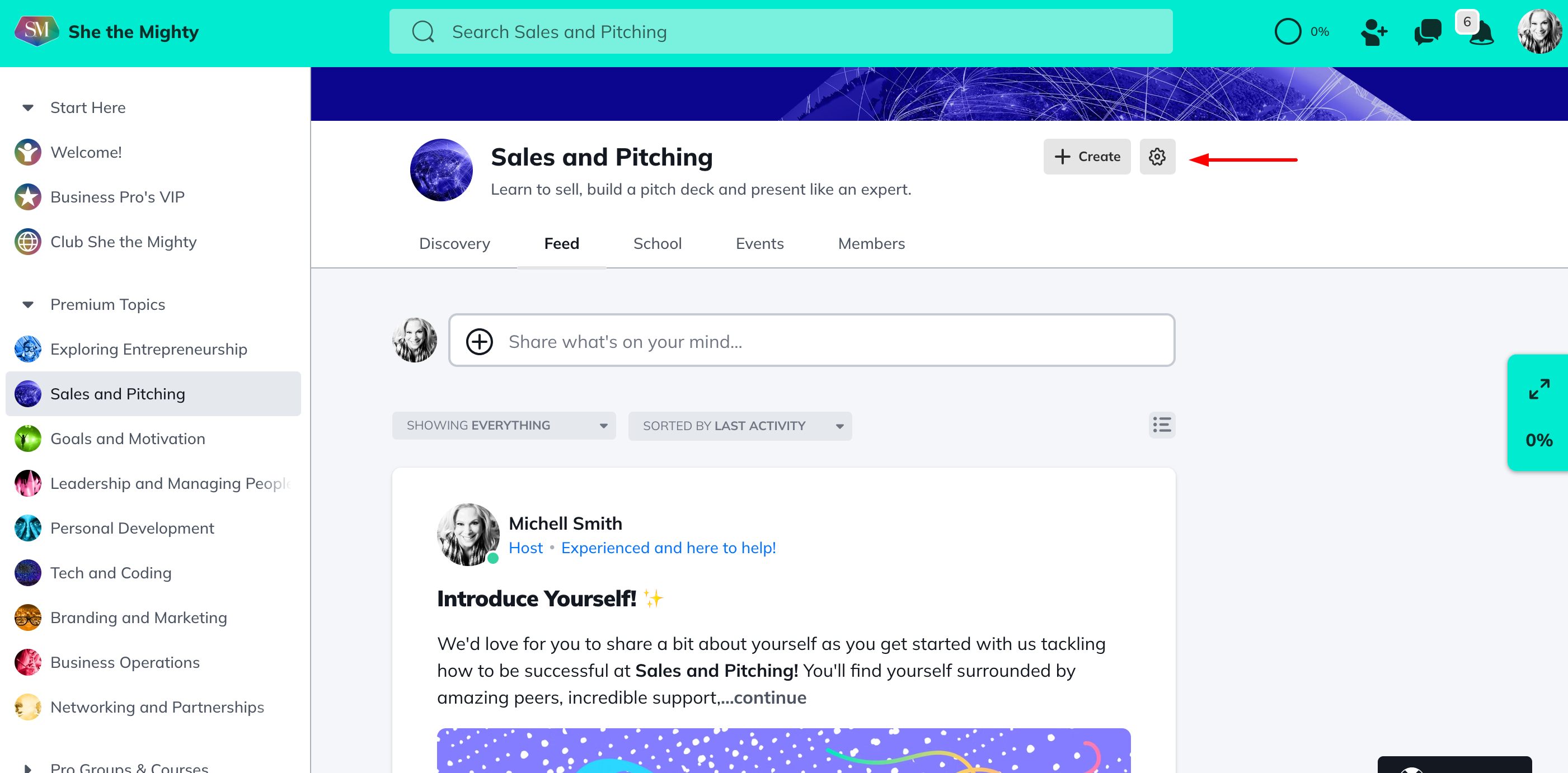
Task: Open the settings gear for Sales and Pitching
Action: click(x=1157, y=157)
